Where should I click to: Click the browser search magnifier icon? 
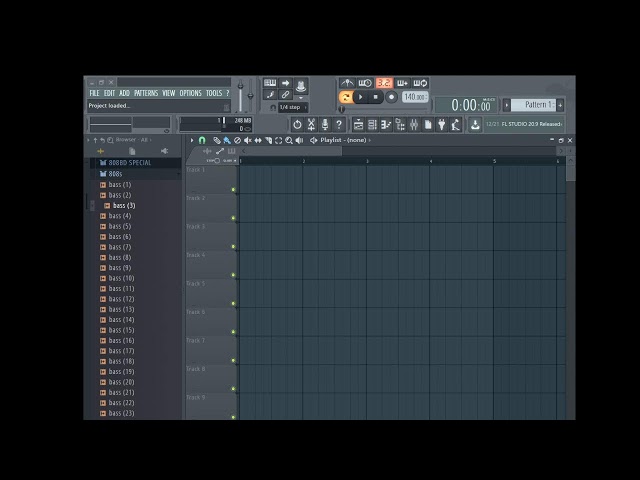pos(110,140)
